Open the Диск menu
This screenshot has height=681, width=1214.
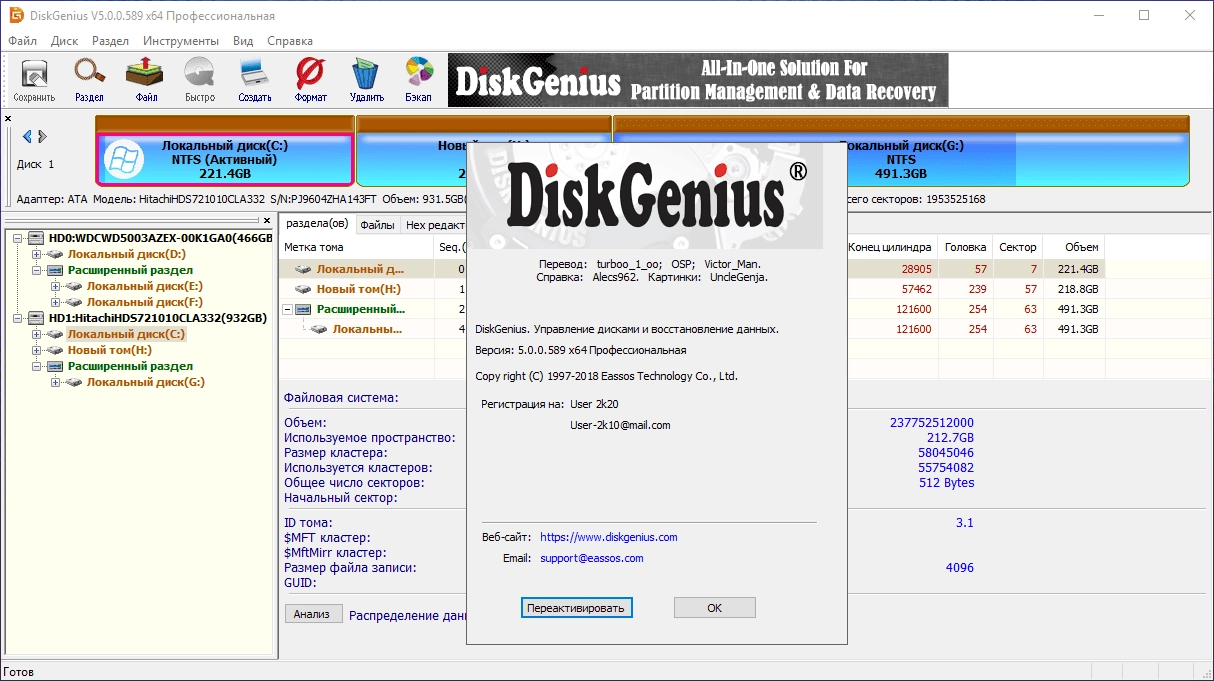coord(64,41)
